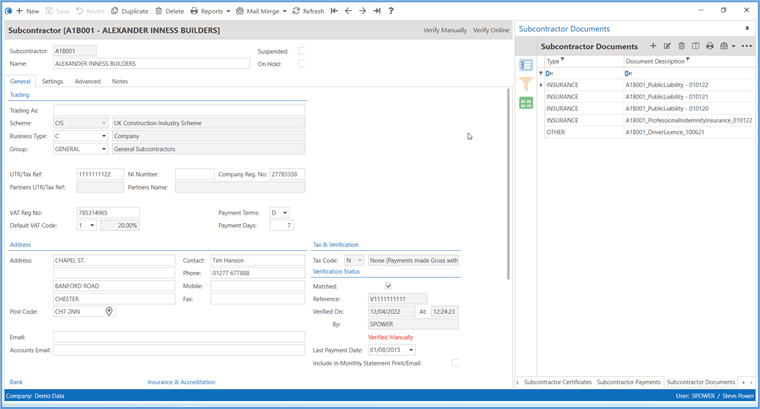Click the map pin next to Post Code

pos(109,312)
